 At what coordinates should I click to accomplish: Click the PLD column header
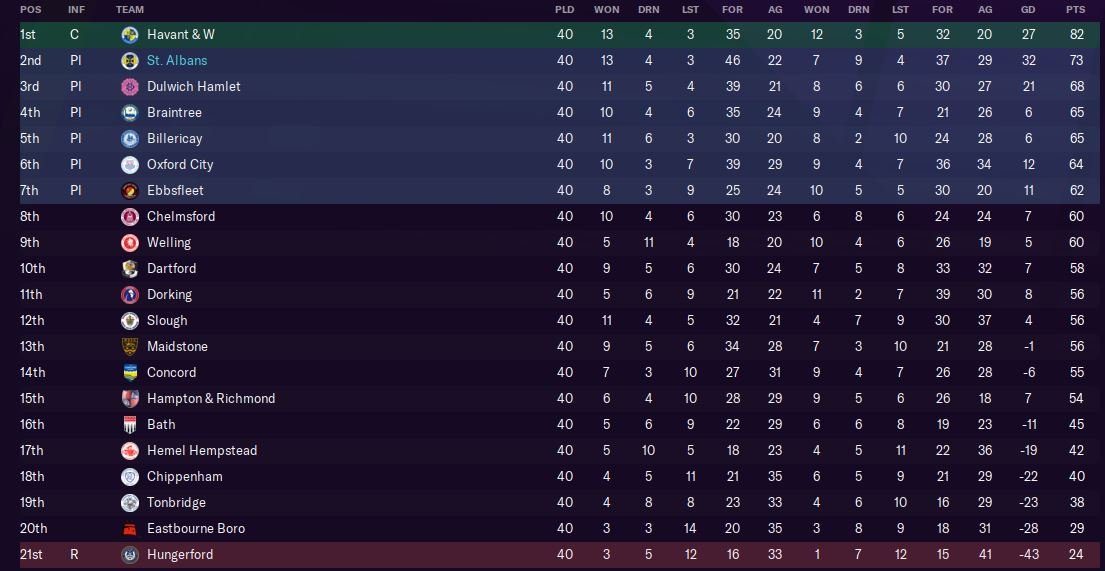(565, 10)
